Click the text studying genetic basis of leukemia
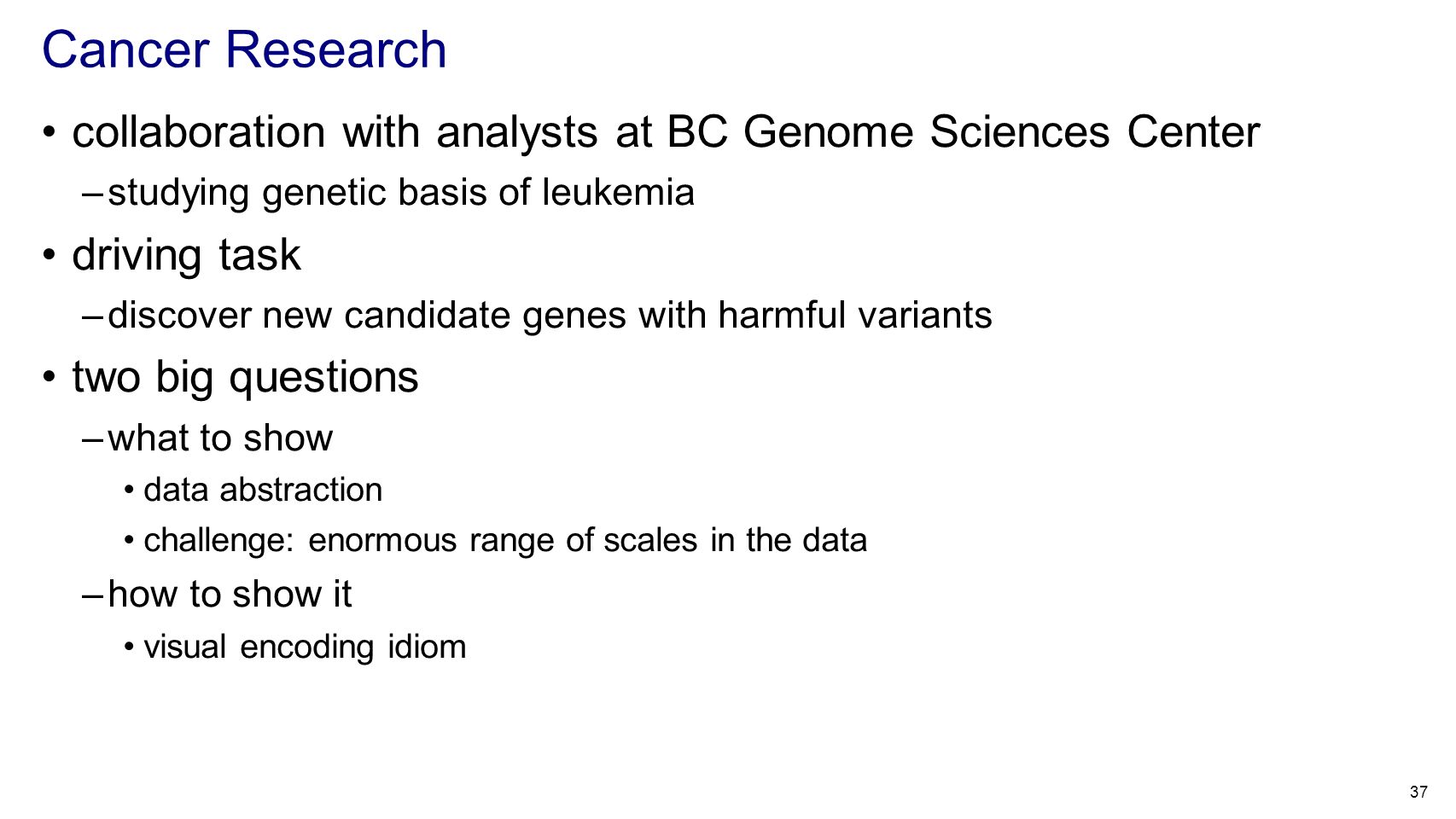 401,192
